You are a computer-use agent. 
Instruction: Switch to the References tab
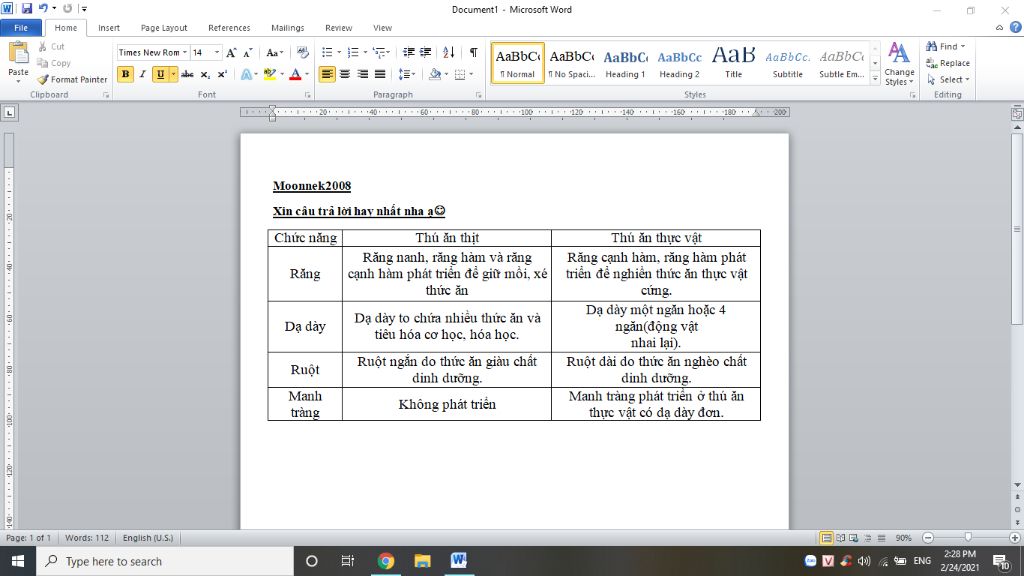(x=229, y=28)
